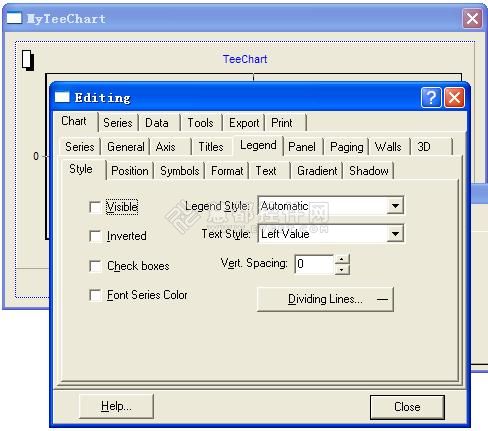
Task: Select the General tab
Action: 126,147
